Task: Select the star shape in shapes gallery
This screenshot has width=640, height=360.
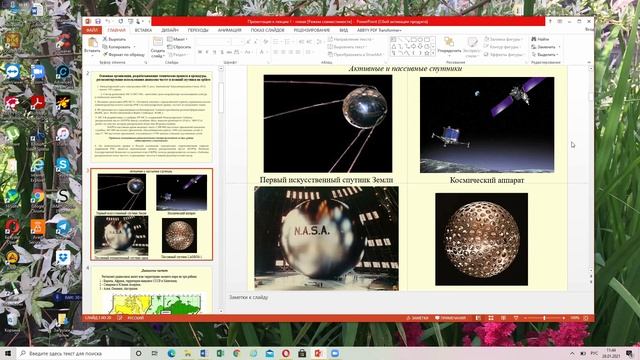Action: click(427, 53)
